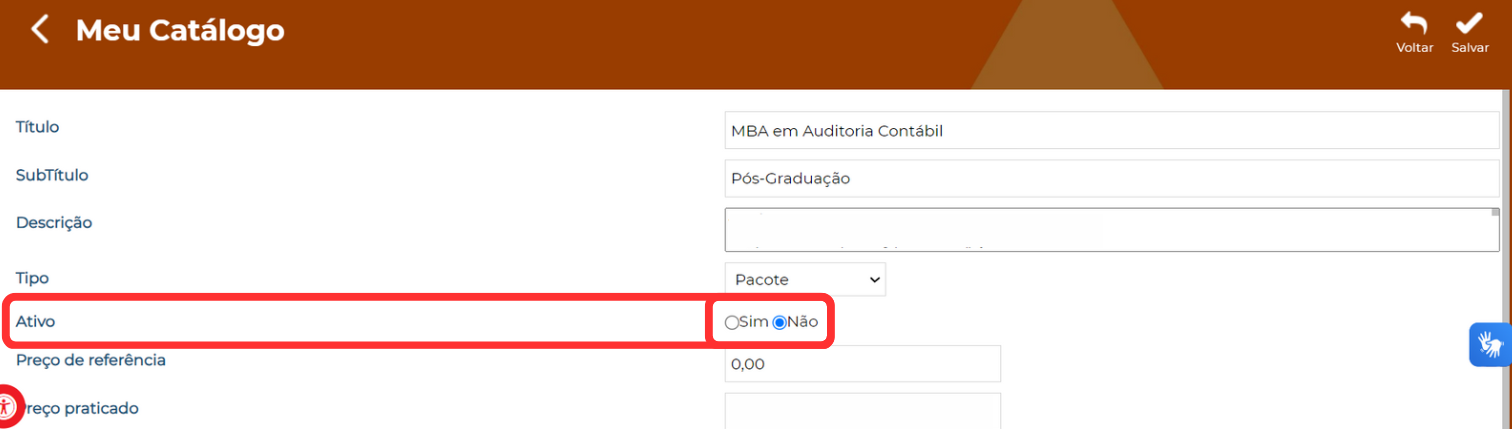Open the sign language hand widget
The image size is (1512, 429).
1490,345
